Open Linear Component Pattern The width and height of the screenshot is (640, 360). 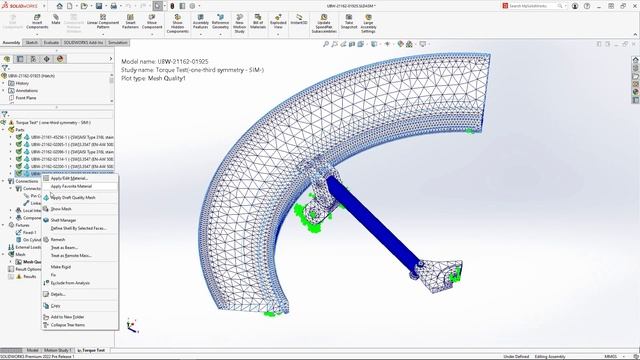(x=103, y=22)
